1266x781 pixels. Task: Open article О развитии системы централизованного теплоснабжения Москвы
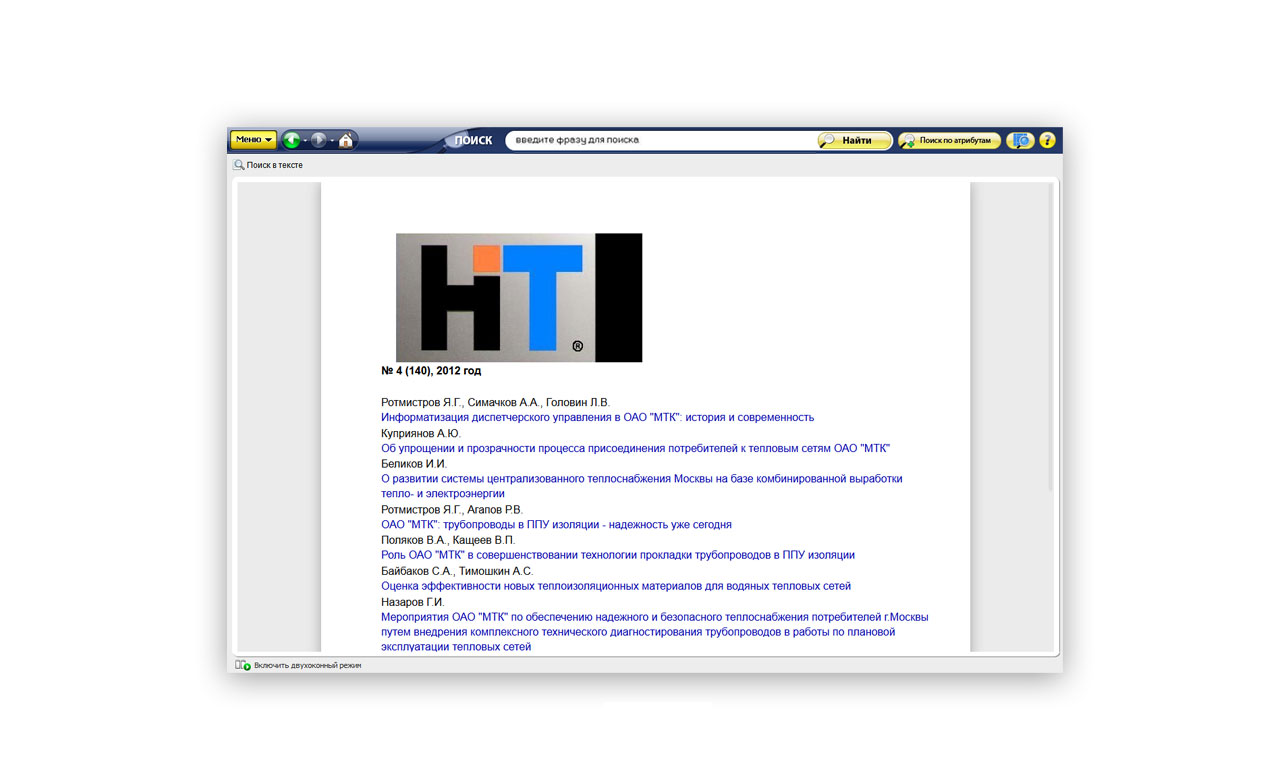[642, 486]
